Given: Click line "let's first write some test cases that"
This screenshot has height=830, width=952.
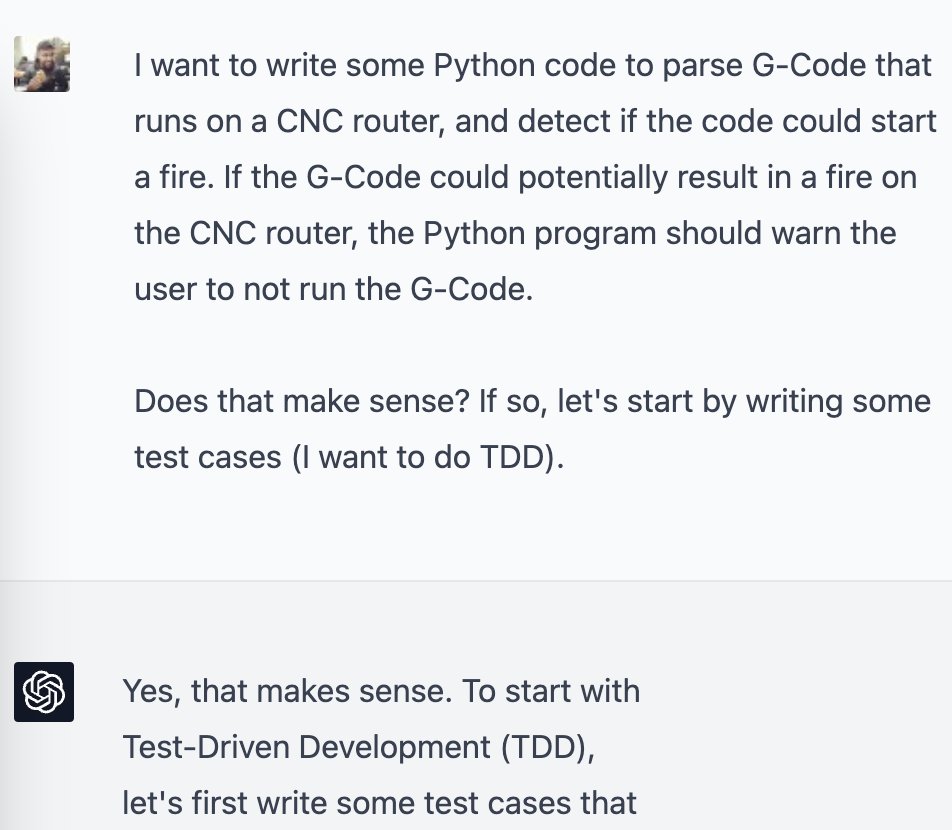Looking at the screenshot, I should (379, 803).
